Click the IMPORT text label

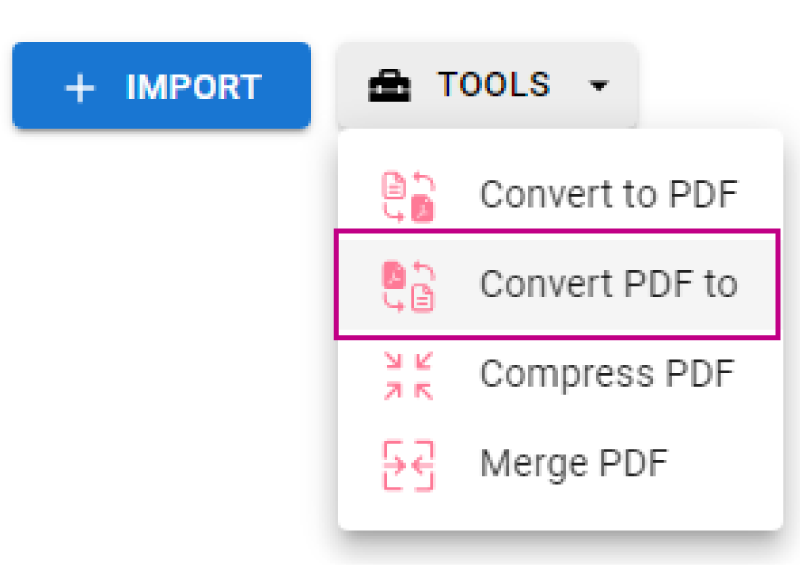tap(193, 87)
